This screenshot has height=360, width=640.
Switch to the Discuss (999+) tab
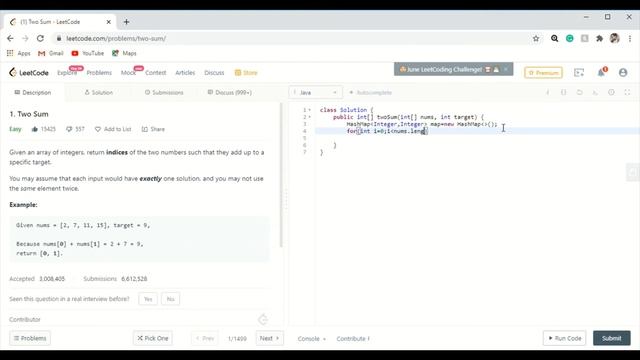(x=229, y=93)
